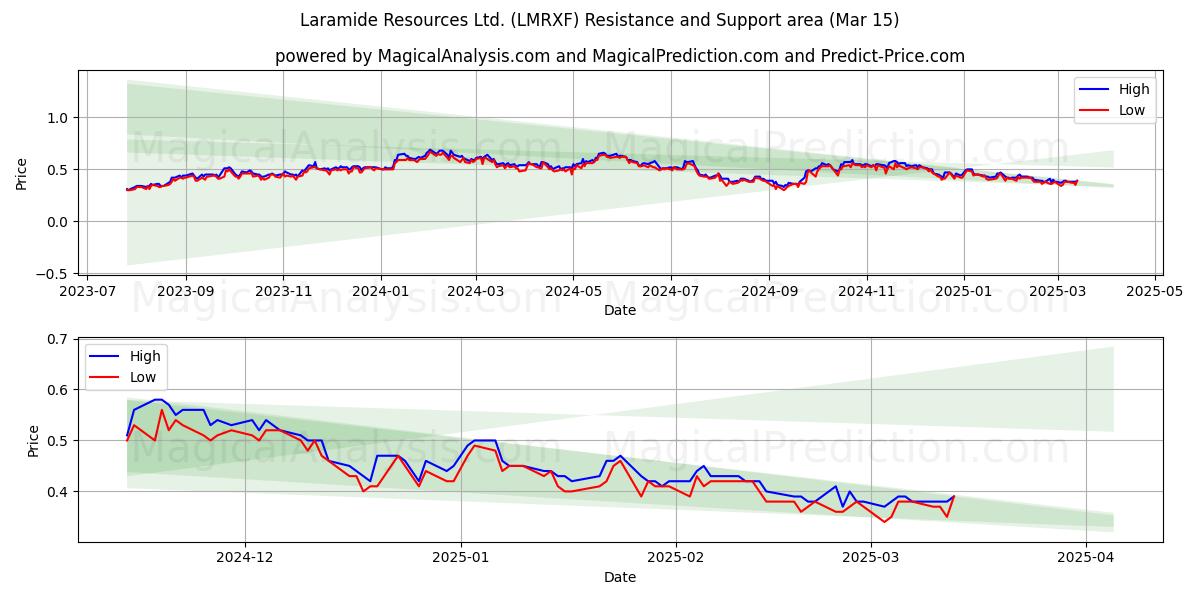Click the 'Date' x-axis title of the top chart

pyautogui.click(x=620, y=311)
